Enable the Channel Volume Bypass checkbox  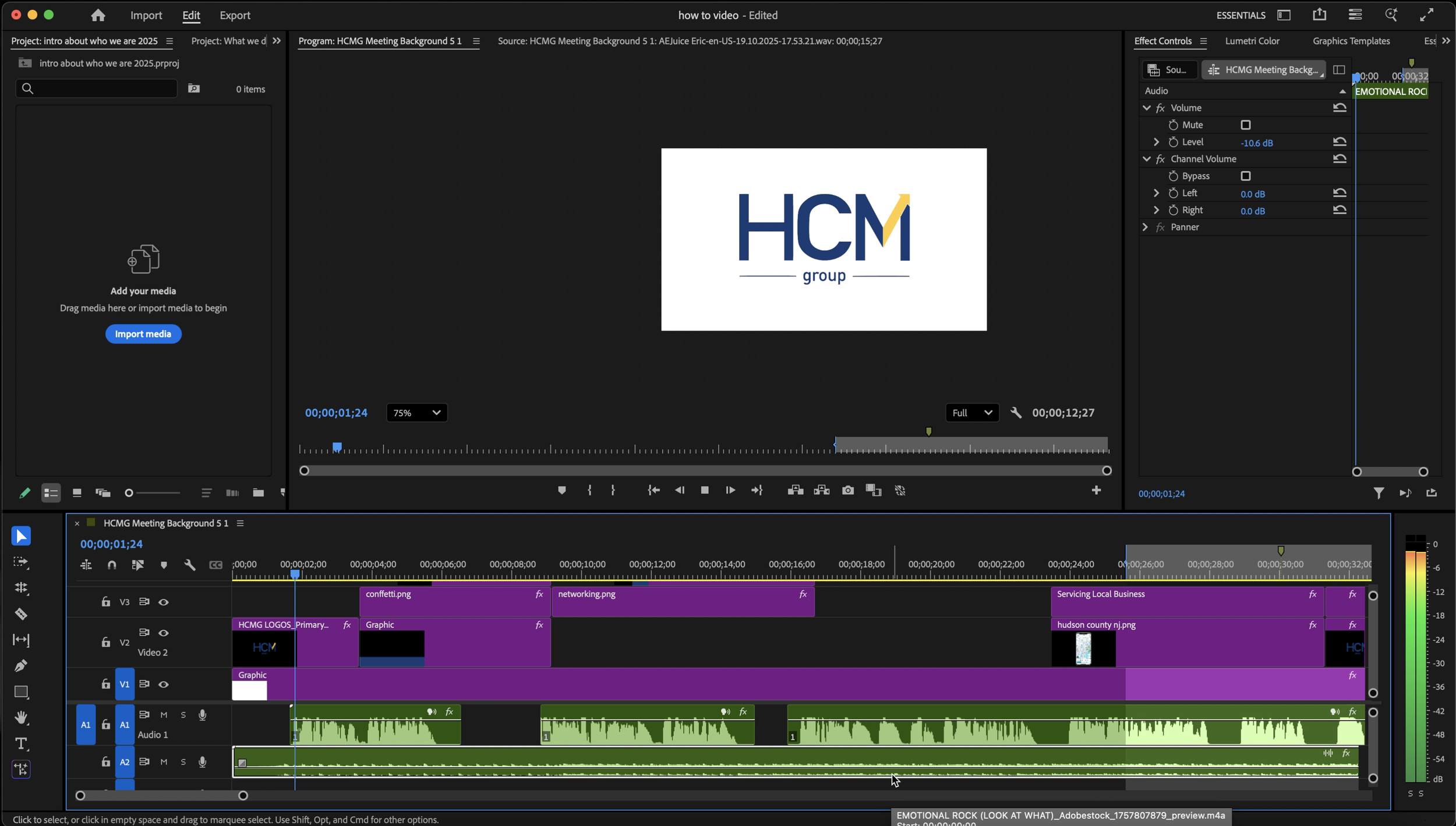pyautogui.click(x=1246, y=176)
